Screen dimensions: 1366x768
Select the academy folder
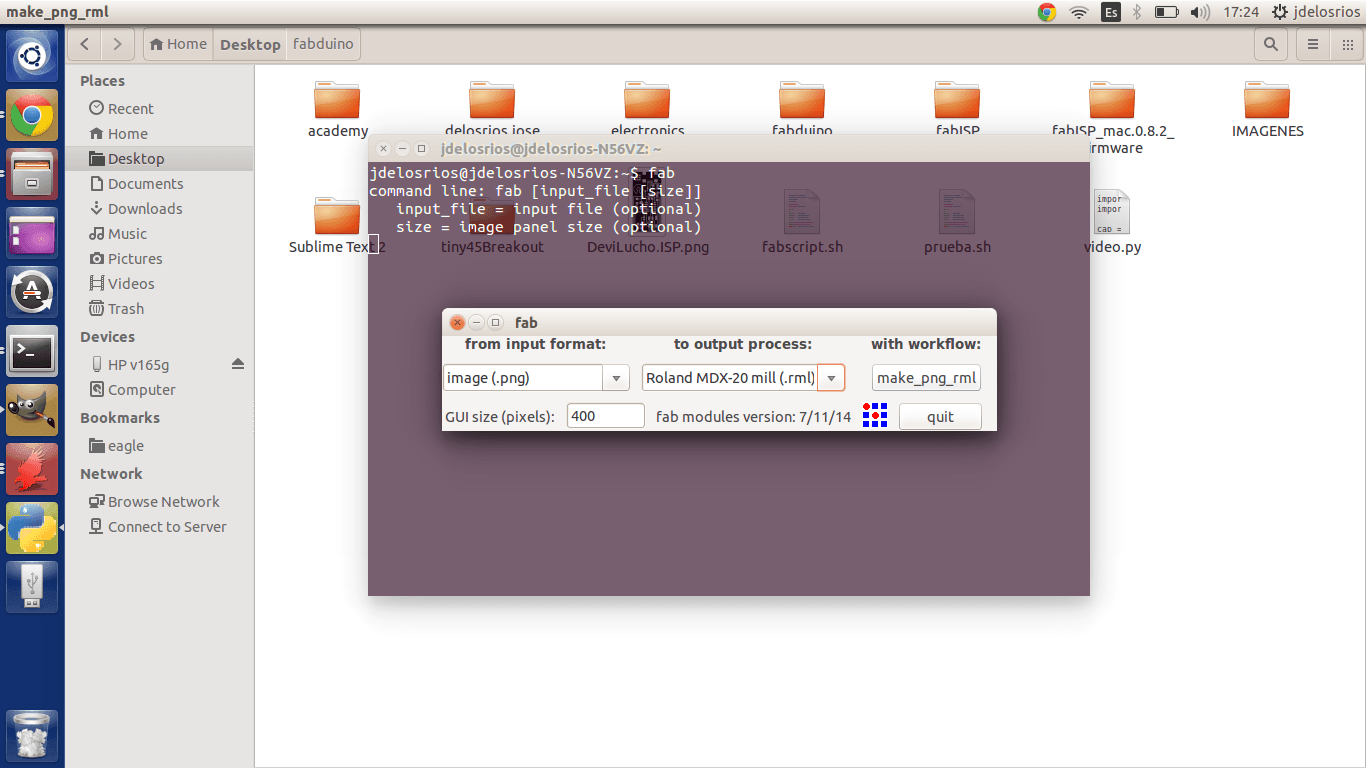click(337, 108)
